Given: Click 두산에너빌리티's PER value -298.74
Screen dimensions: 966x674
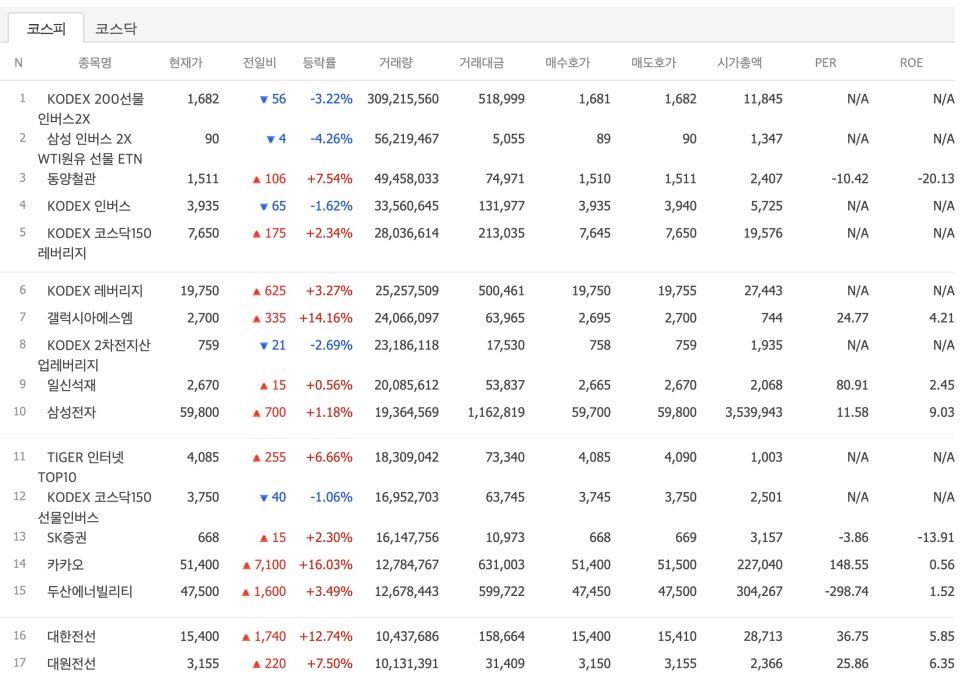Looking at the screenshot, I should coord(846,591).
